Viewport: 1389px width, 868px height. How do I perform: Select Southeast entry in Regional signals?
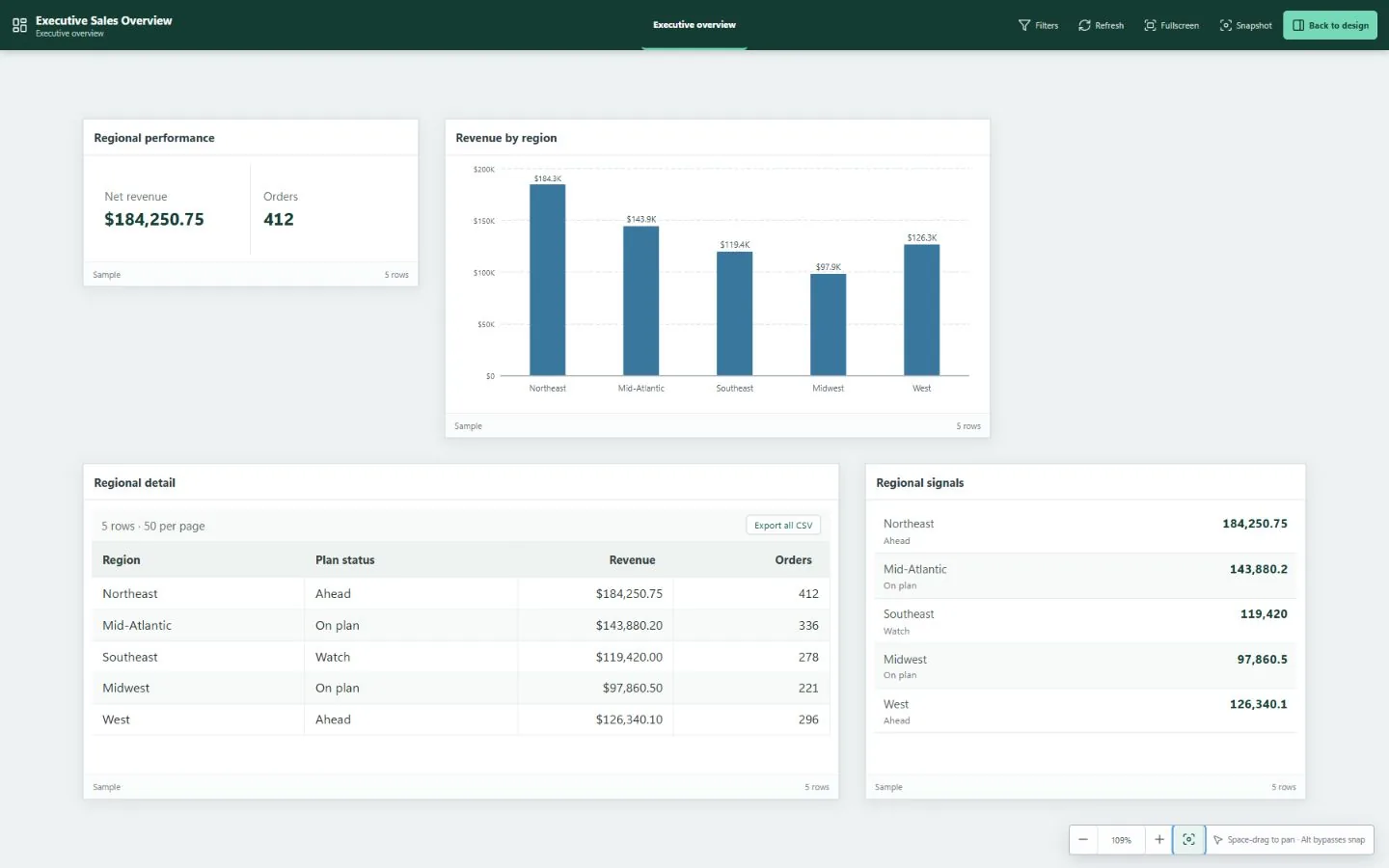[x=1085, y=622]
